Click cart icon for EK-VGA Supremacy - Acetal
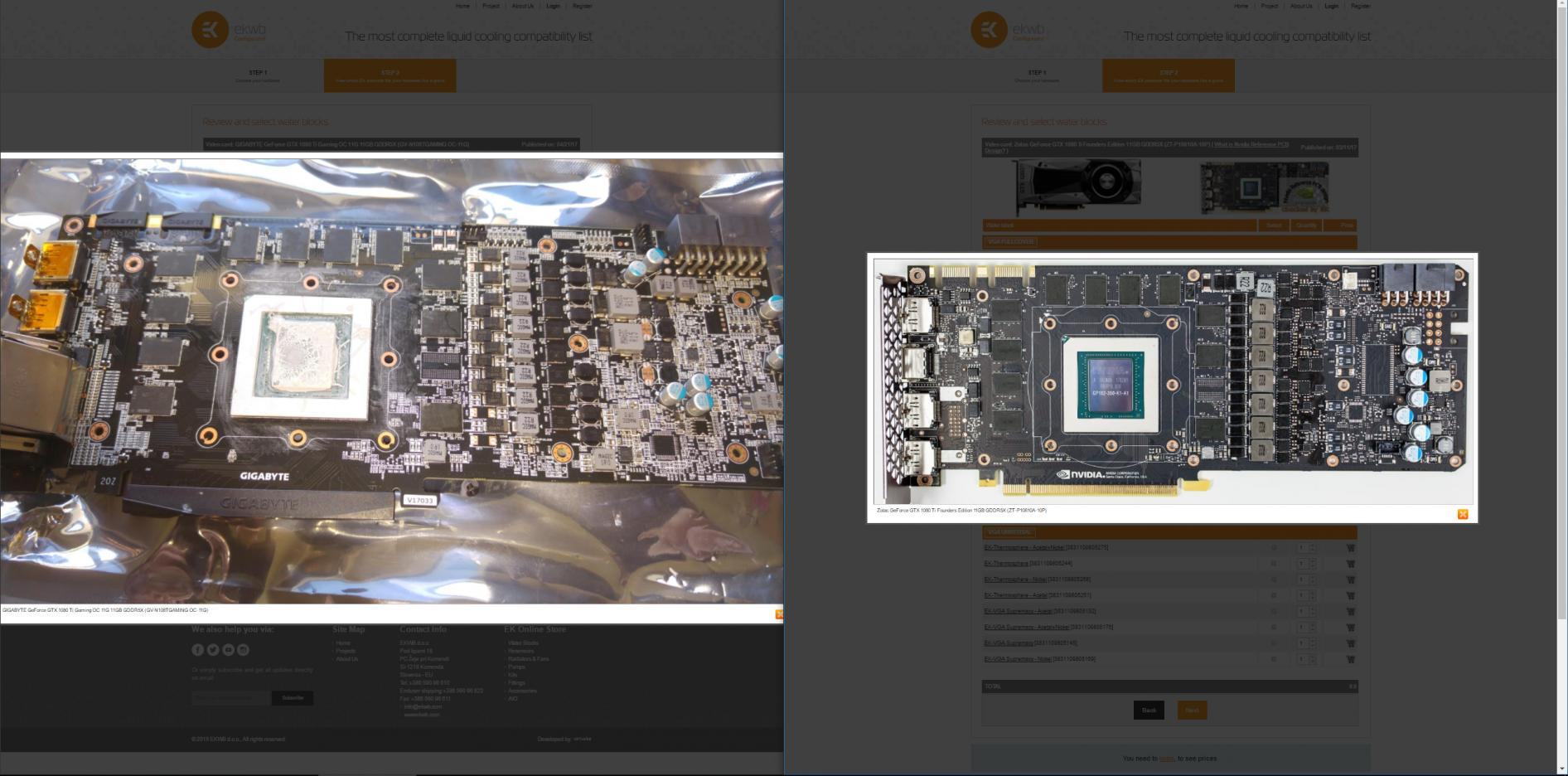Viewport: 1568px width, 776px height. (1350, 611)
